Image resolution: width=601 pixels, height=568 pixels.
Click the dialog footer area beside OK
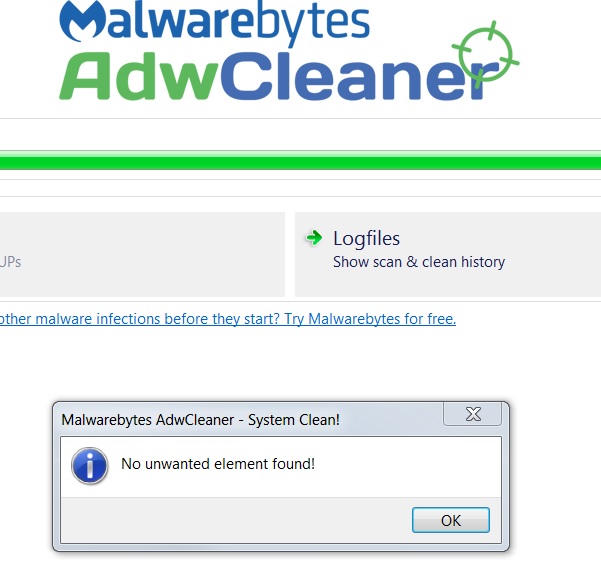tap(236, 520)
